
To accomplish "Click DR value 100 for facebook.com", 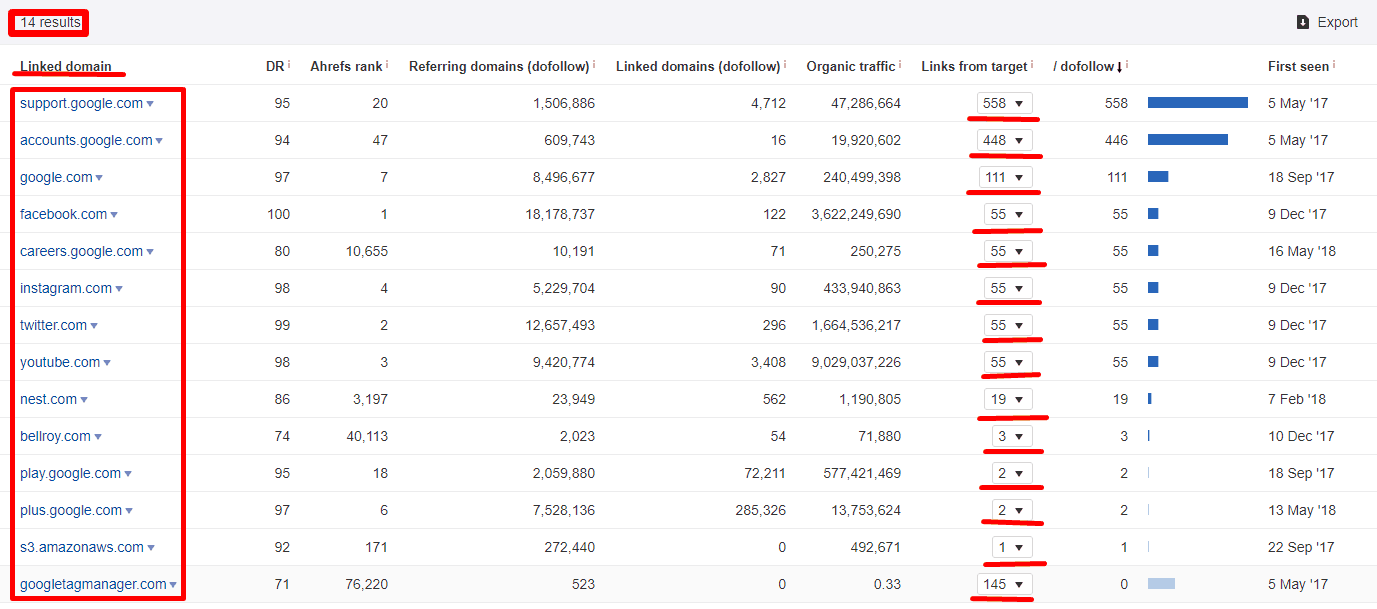I will pos(278,214).
